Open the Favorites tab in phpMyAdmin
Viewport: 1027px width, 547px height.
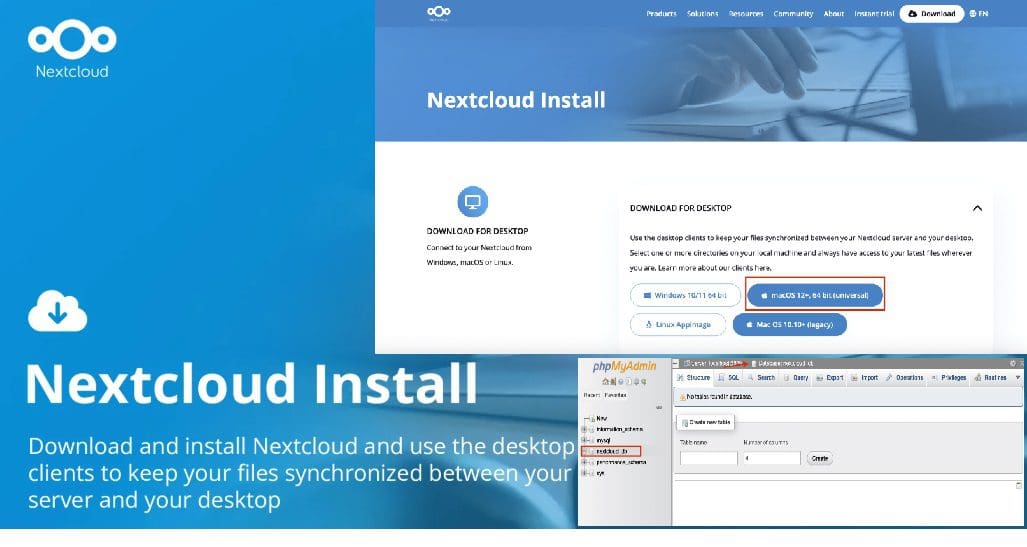(616, 395)
